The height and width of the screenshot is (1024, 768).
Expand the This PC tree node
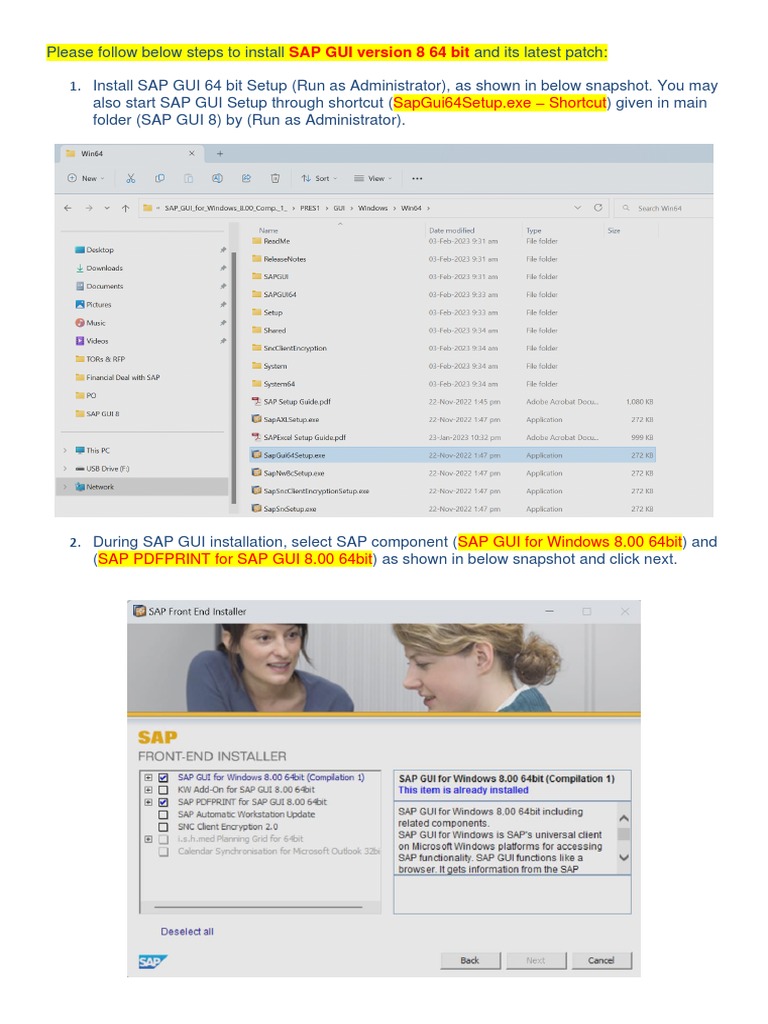pyautogui.click(x=66, y=450)
